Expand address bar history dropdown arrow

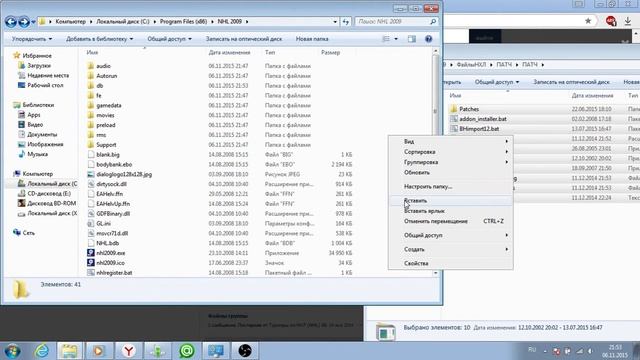click(x=335, y=22)
